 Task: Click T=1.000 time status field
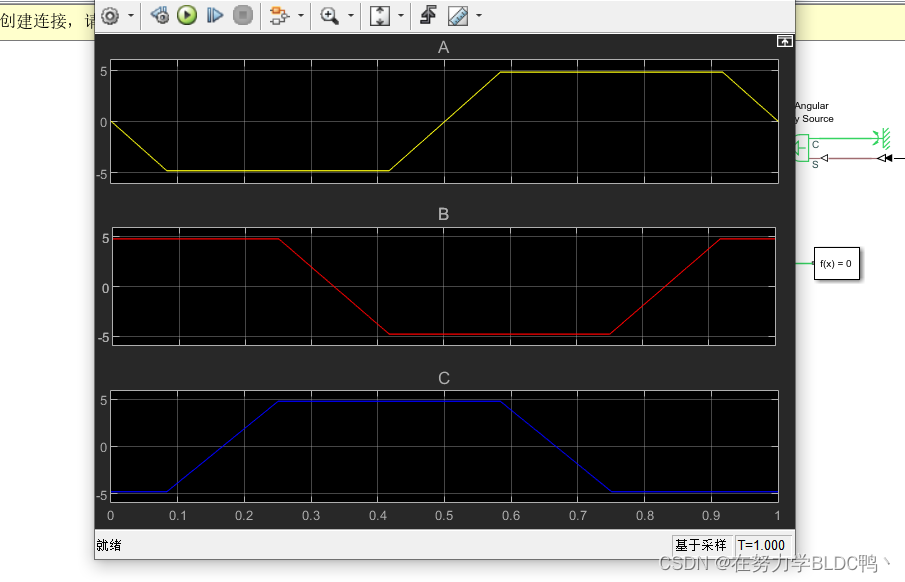[x=761, y=545]
